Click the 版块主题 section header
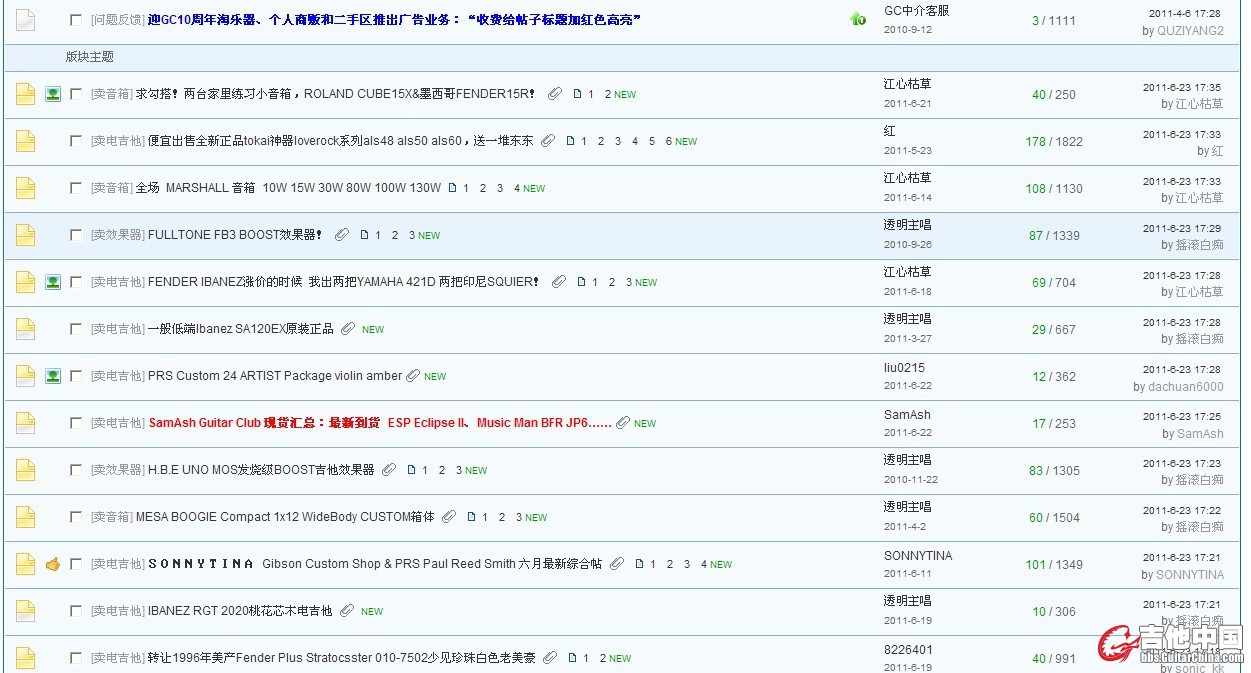The width and height of the screenshot is (1251, 673). 89,57
